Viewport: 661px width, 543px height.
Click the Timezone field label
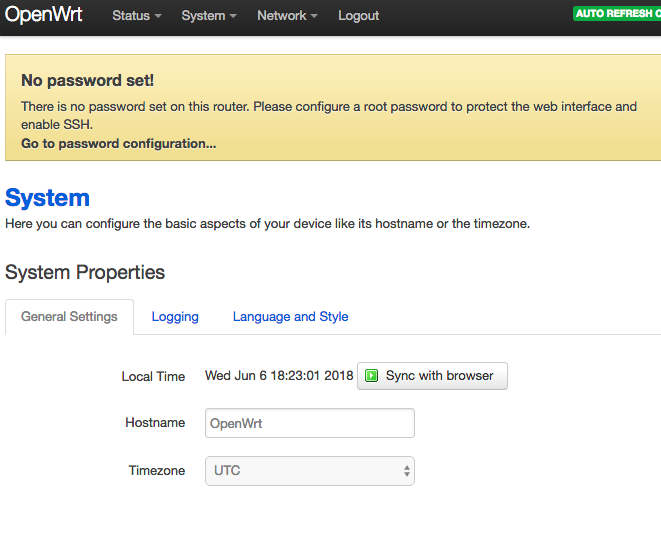click(156, 471)
